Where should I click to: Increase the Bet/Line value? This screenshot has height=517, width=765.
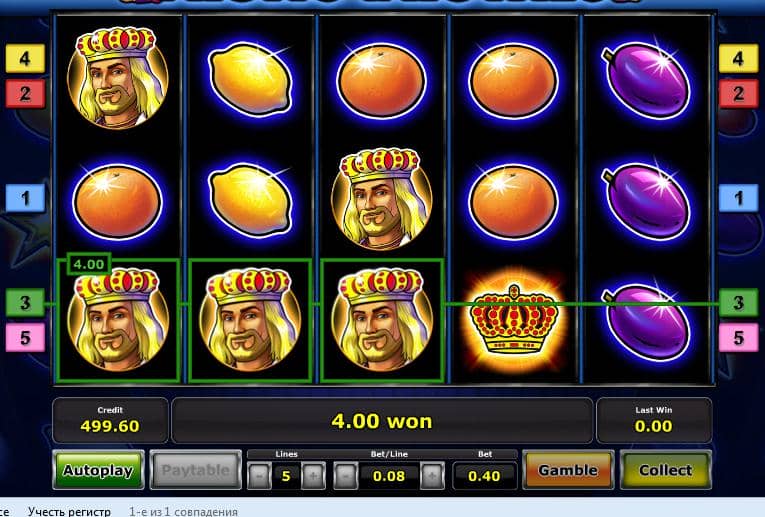tap(432, 476)
